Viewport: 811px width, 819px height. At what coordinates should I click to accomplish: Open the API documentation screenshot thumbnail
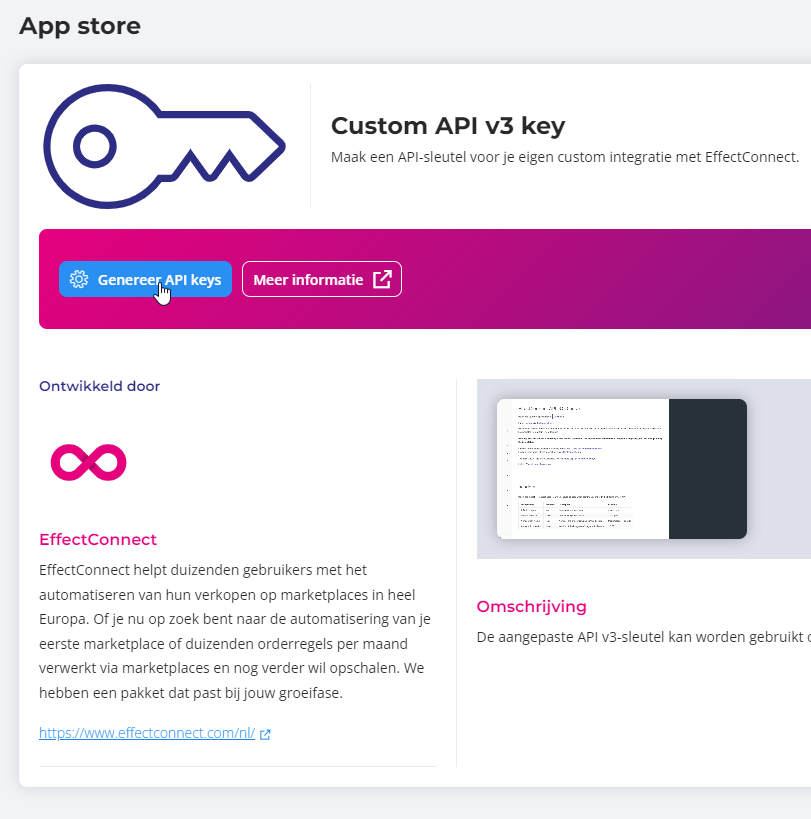click(621, 469)
